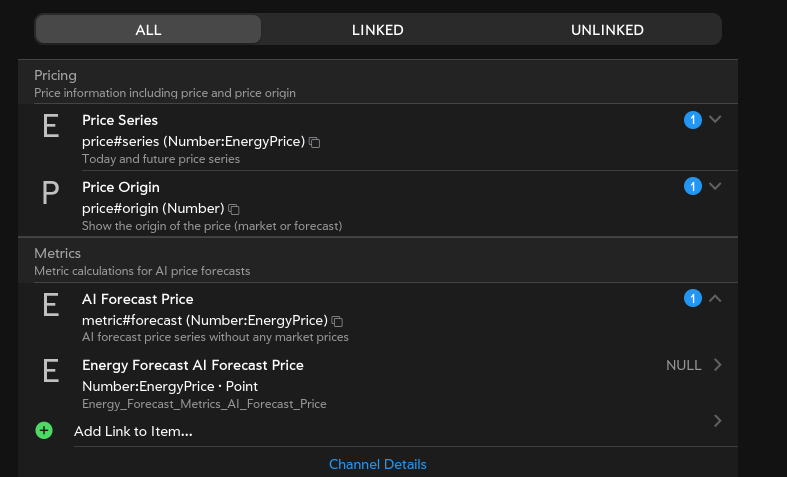Click the green Add Link plus icon
The image size is (787, 477).
tap(43, 431)
